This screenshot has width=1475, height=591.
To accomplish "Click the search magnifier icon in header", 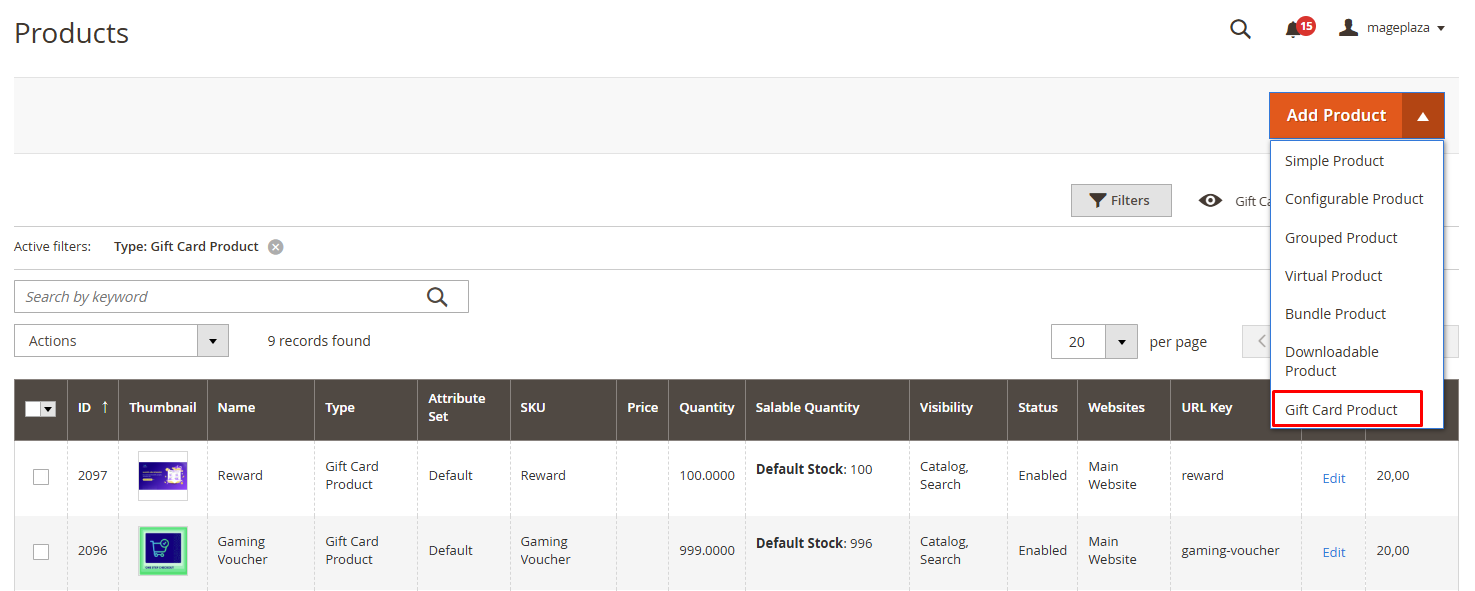I will tap(1240, 29).
